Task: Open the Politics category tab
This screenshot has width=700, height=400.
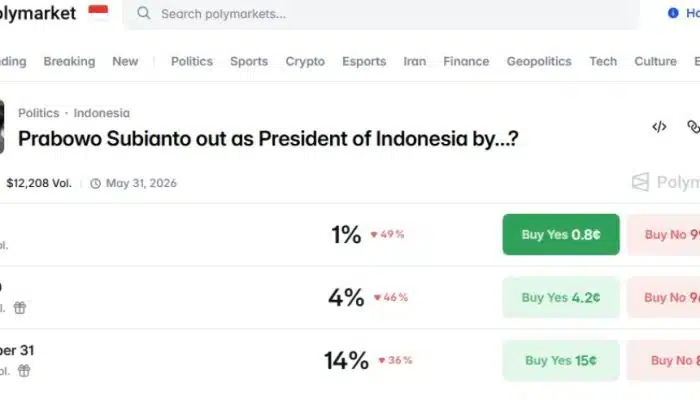Action: coord(192,61)
